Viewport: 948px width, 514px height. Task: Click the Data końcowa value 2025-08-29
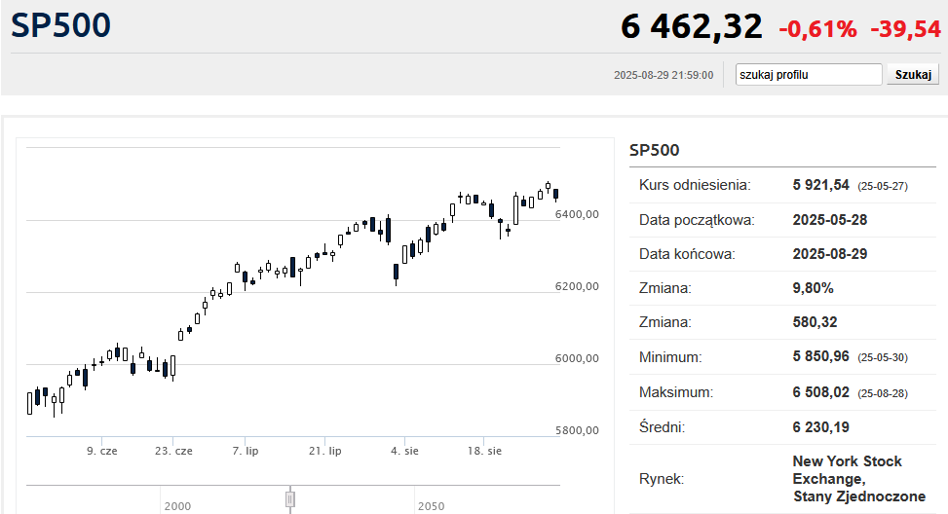point(829,254)
